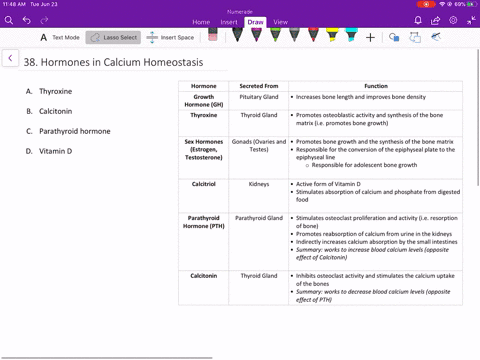Select ink to shape conversion icon
The width and height of the screenshot is (480, 360).
[x=415, y=37]
